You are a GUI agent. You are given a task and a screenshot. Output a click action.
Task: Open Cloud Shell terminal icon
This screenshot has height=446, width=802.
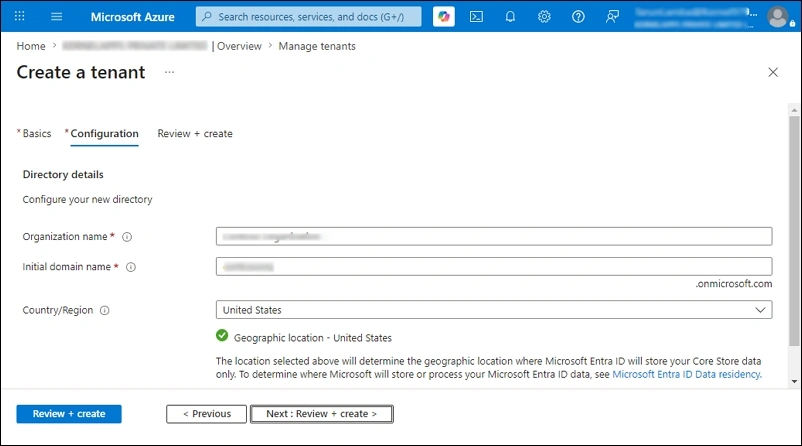click(476, 16)
